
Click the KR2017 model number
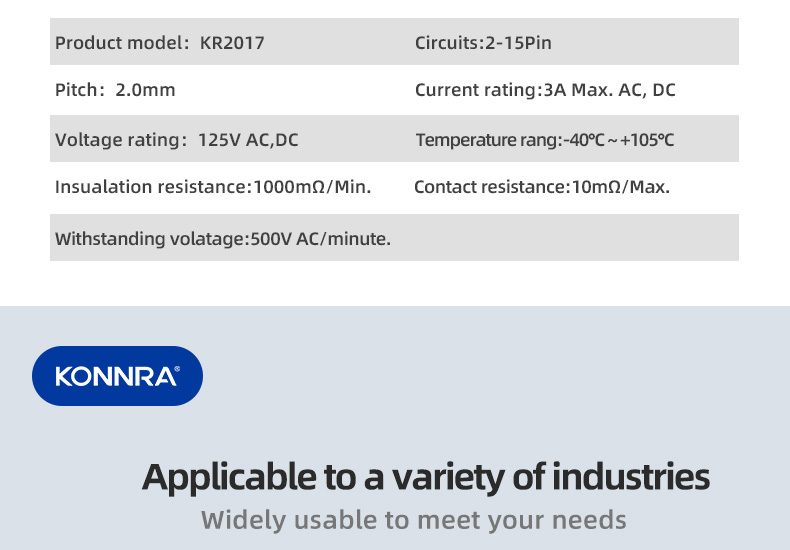(x=232, y=43)
